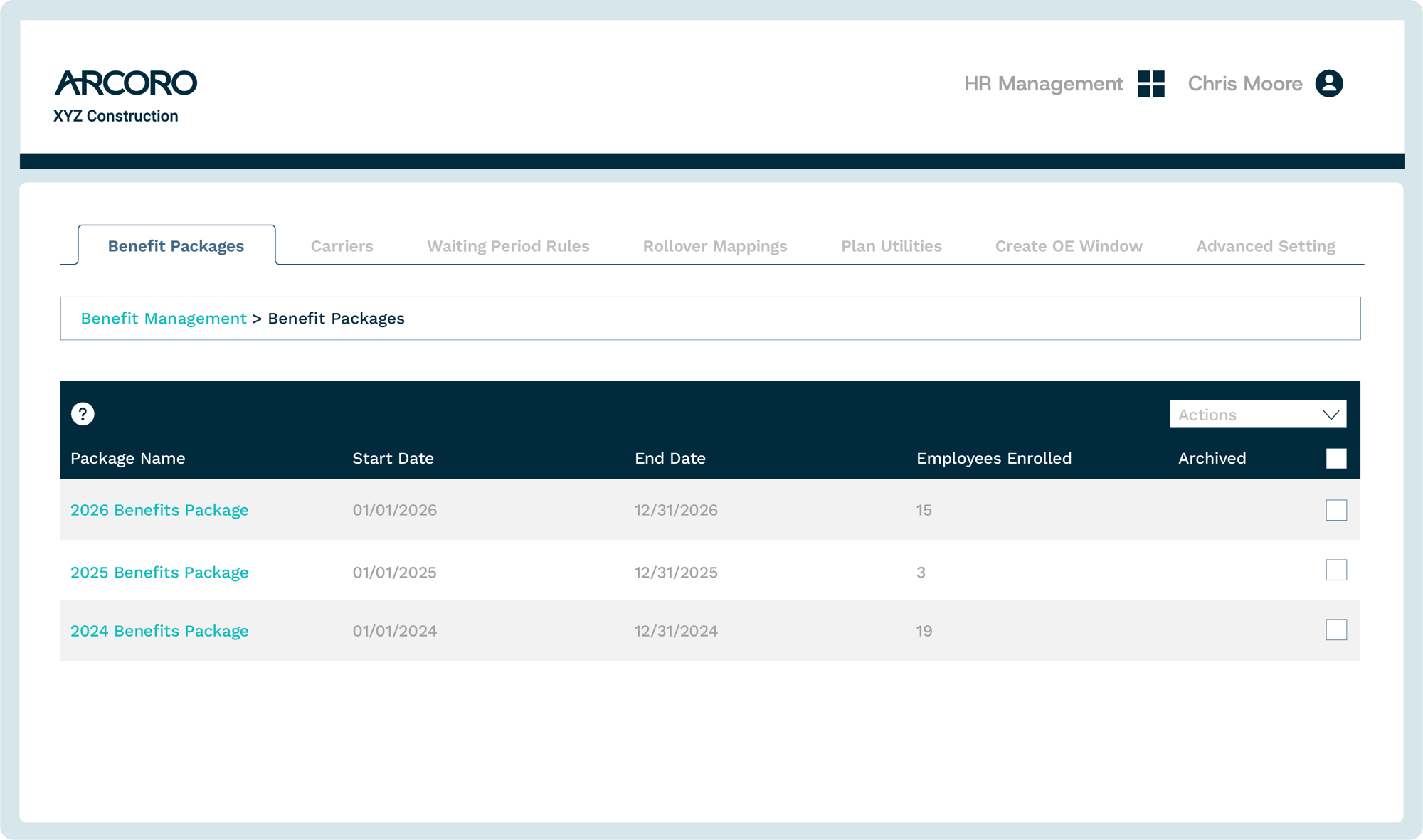Check the 2026 Benefits Package archive checkbox
This screenshot has height=840, width=1423.
[1336, 510]
